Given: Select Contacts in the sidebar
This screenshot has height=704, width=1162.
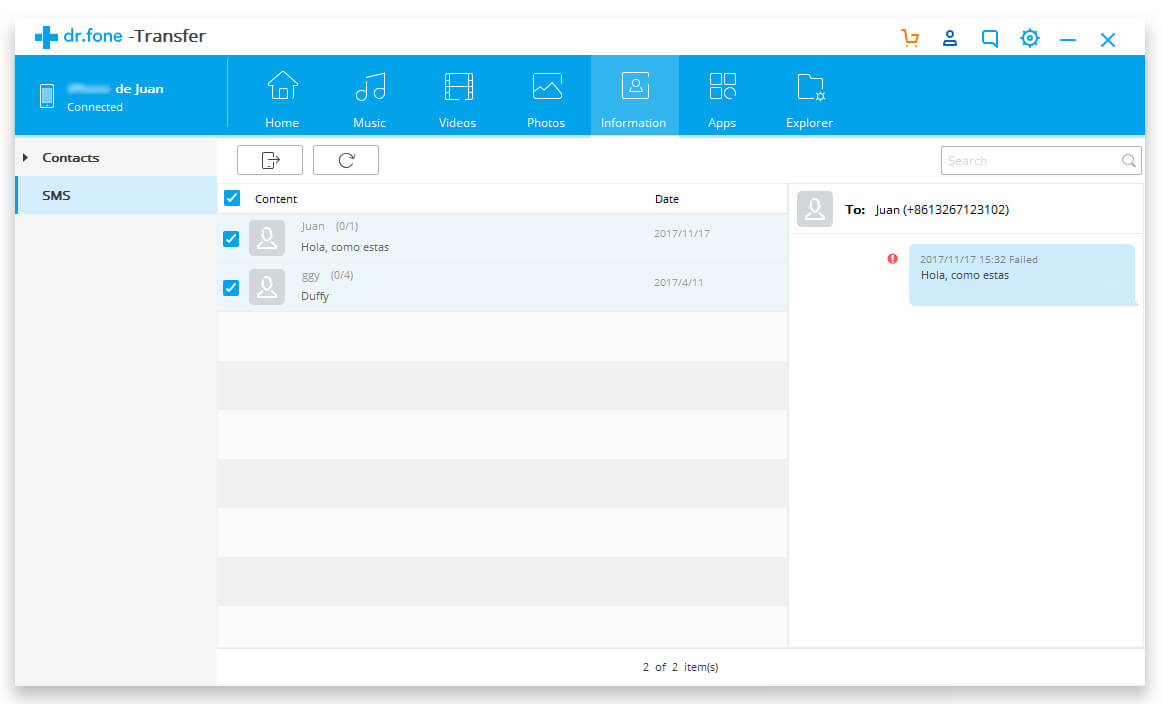Looking at the screenshot, I should pos(70,157).
